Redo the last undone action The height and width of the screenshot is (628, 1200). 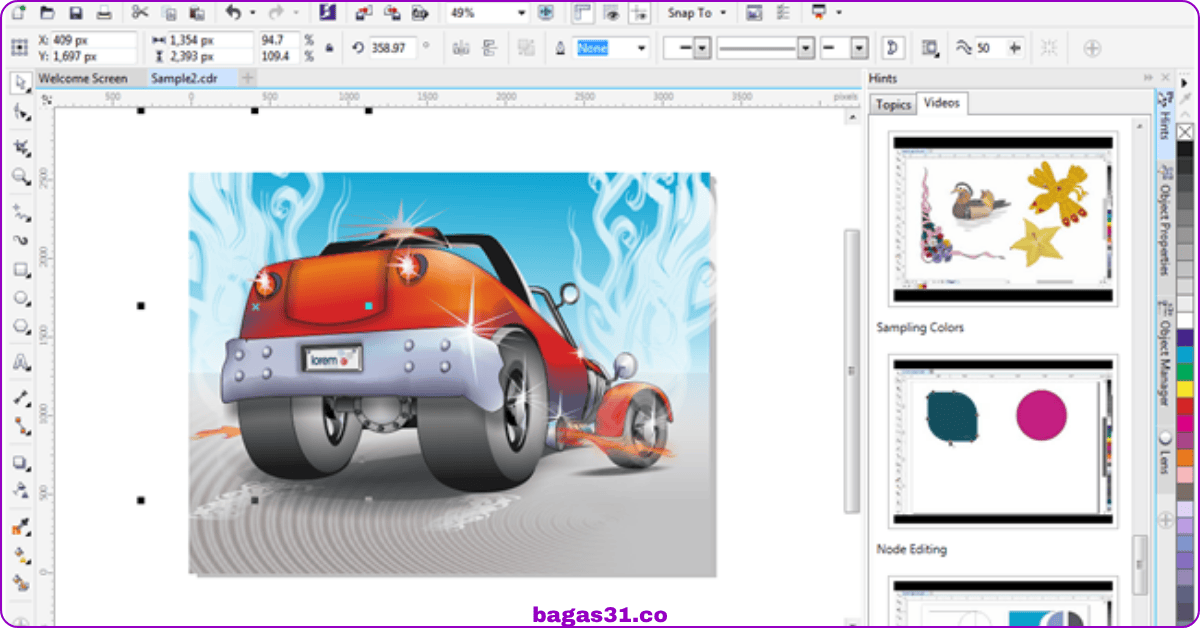tap(277, 13)
